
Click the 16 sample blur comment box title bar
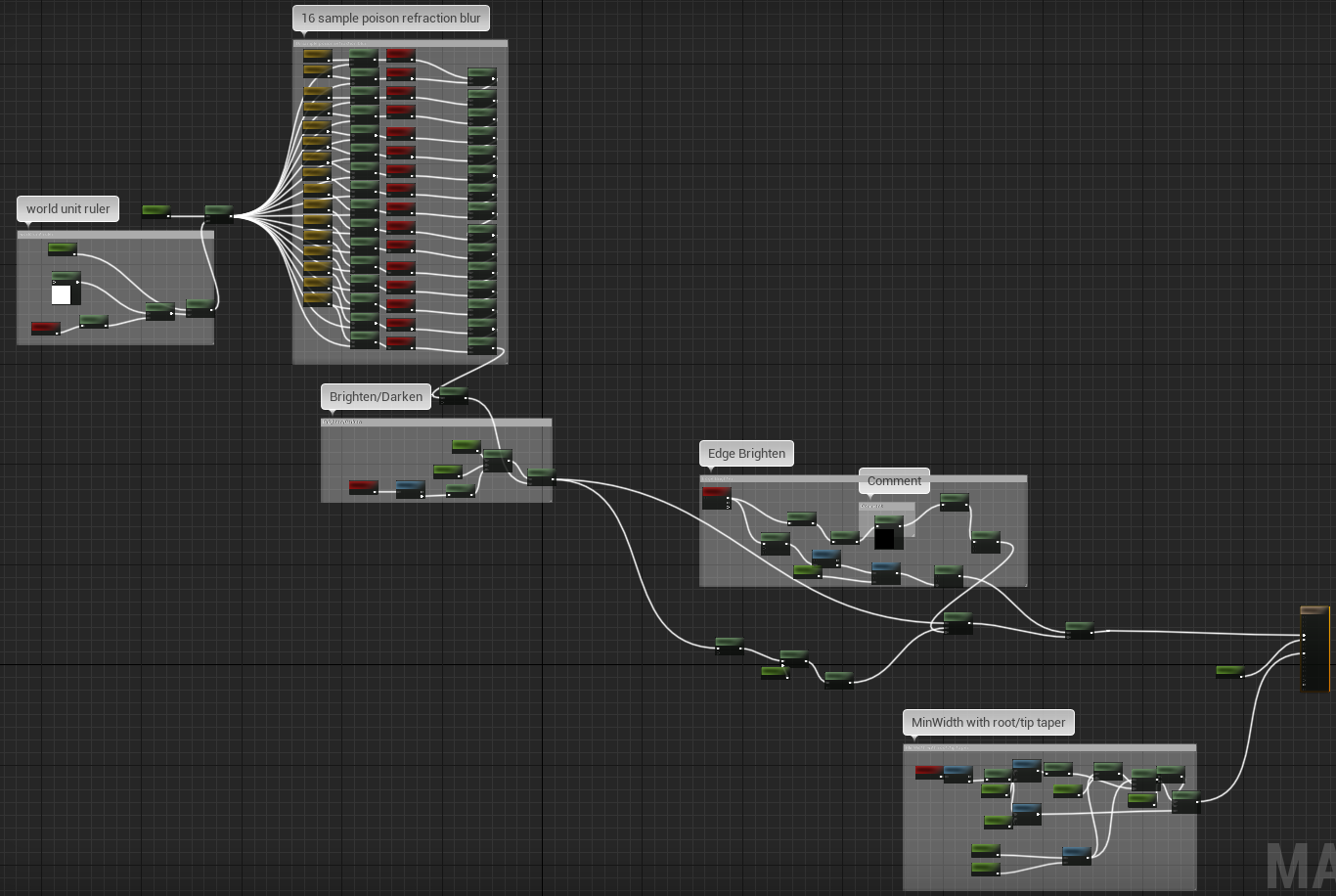(x=400, y=44)
